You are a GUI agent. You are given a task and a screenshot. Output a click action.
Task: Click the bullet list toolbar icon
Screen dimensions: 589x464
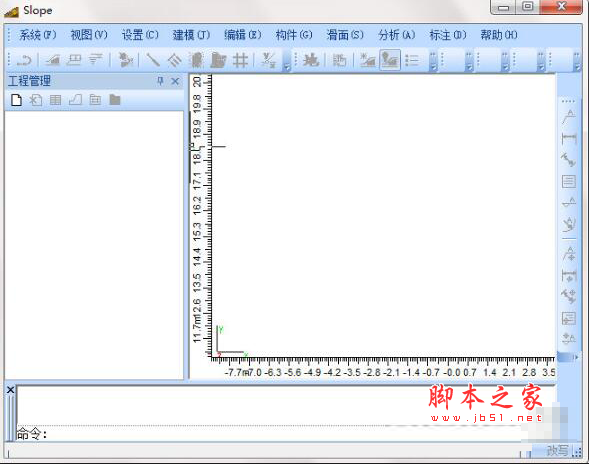(412, 60)
